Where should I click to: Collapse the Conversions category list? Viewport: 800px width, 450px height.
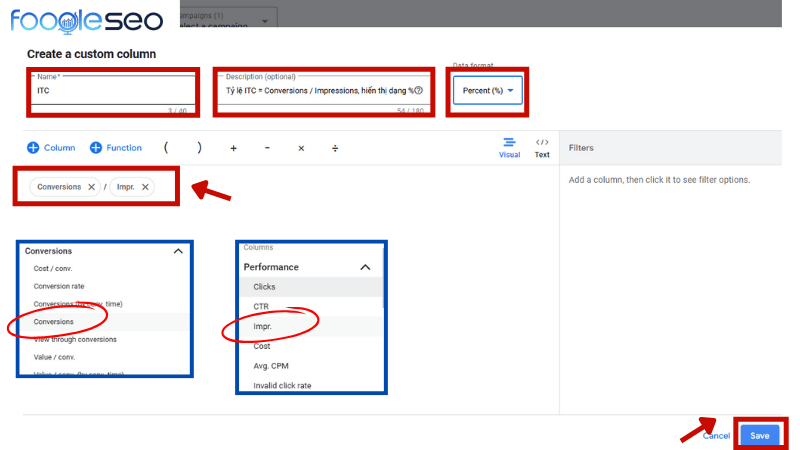pos(178,251)
